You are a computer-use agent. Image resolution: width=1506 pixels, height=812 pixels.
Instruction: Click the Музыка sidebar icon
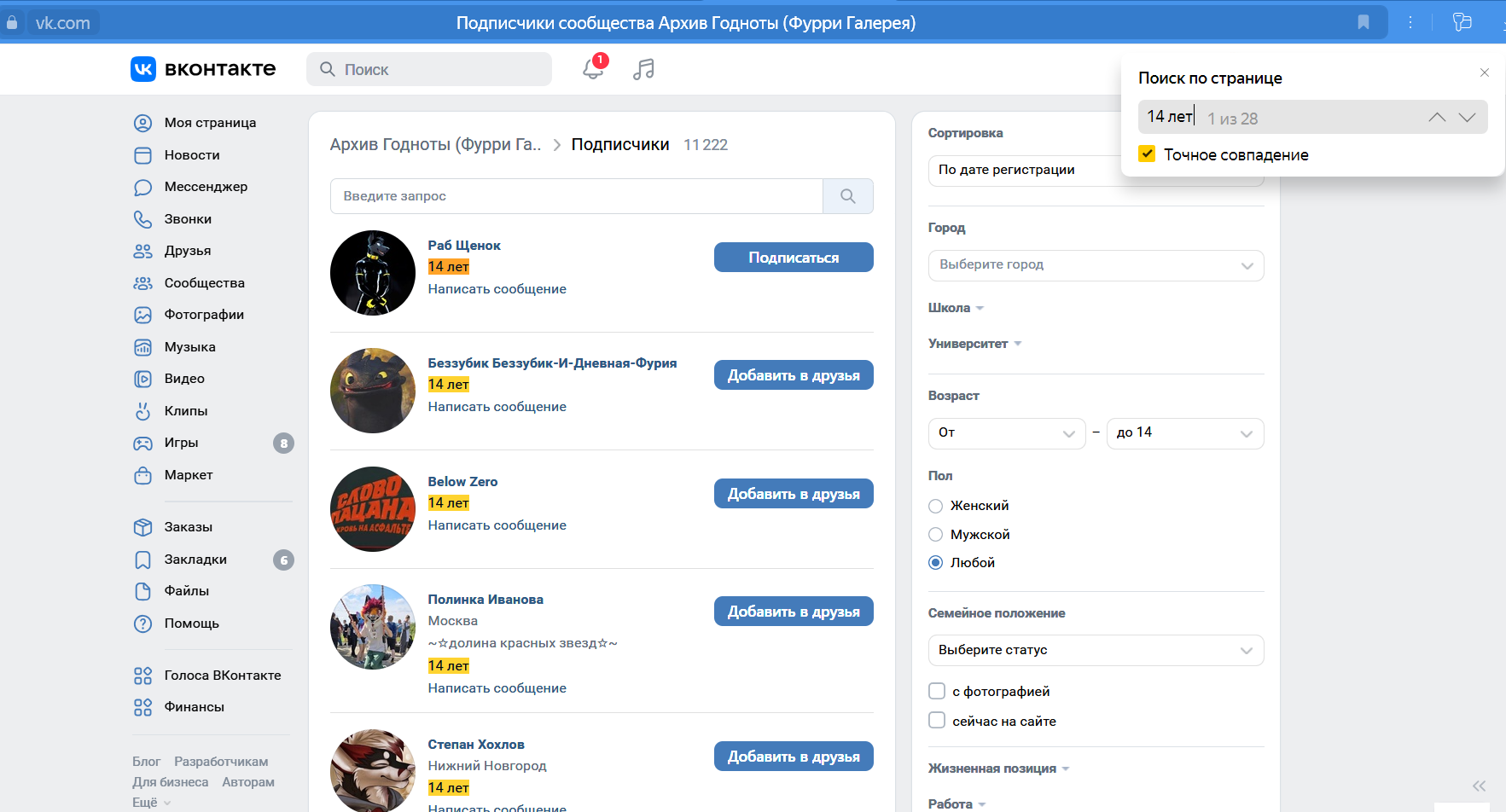pyautogui.click(x=142, y=347)
